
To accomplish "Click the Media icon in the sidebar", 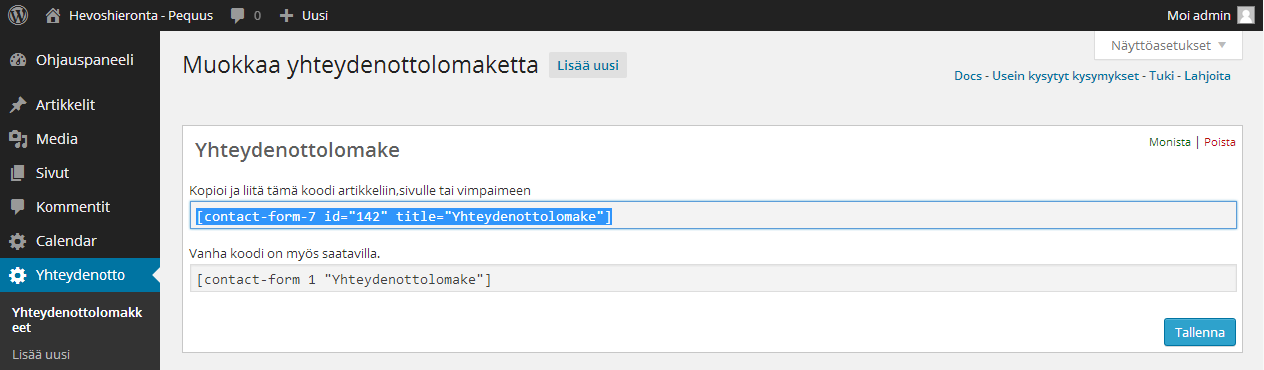I will pos(18,139).
